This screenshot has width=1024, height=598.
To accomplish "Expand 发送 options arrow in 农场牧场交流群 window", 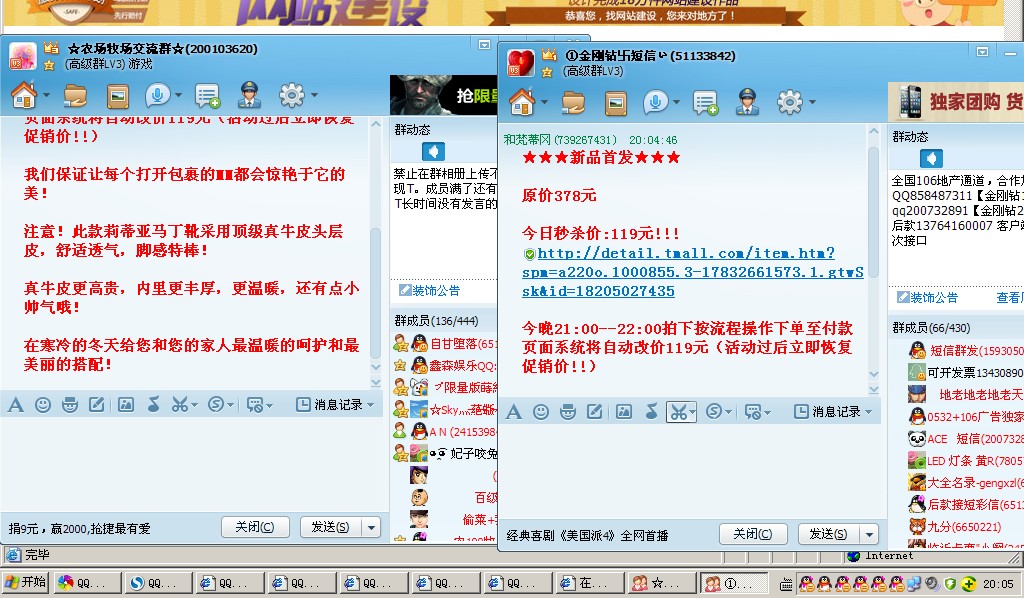I will point(372,527).
